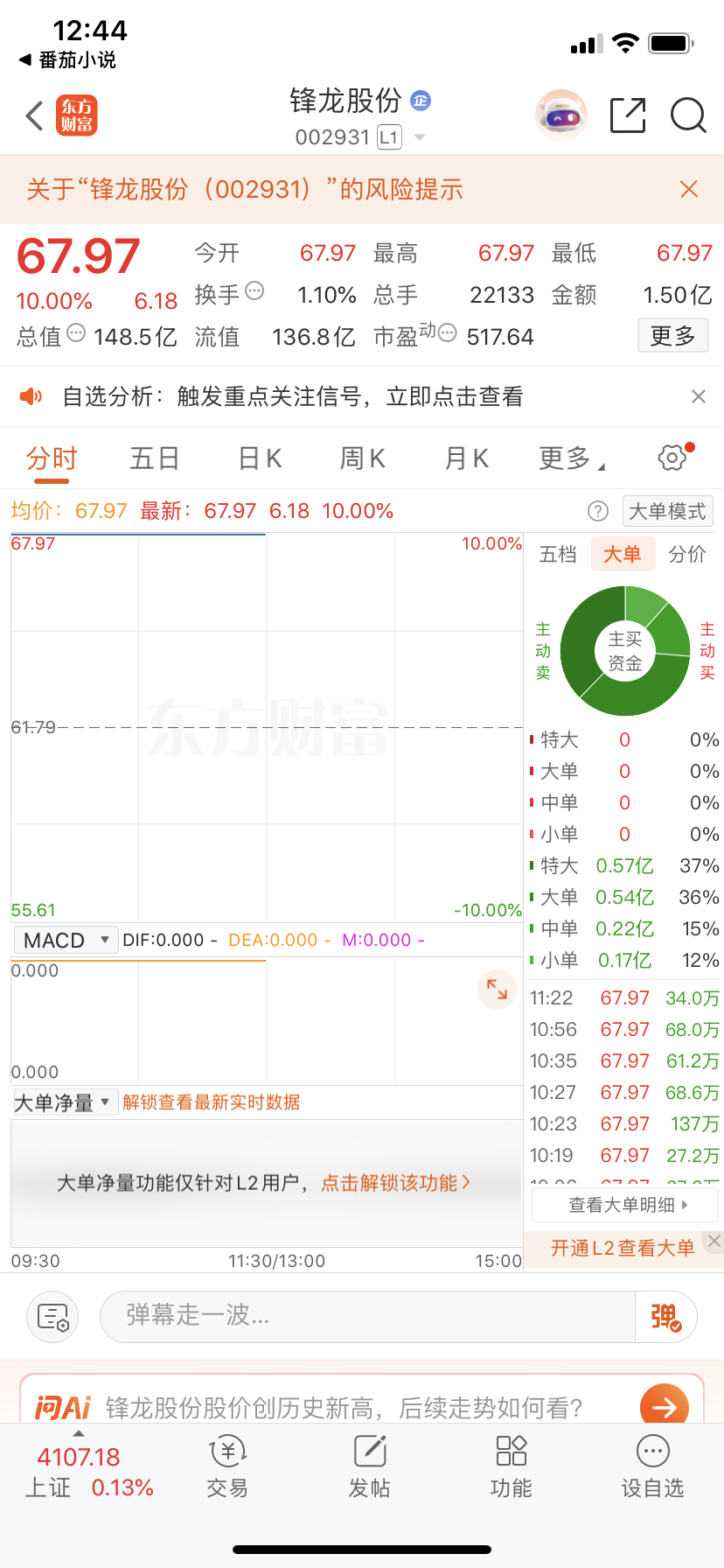724x1568 pixels.
Task: Tap the 11:22 trade record row
Action: click(624, 997)
